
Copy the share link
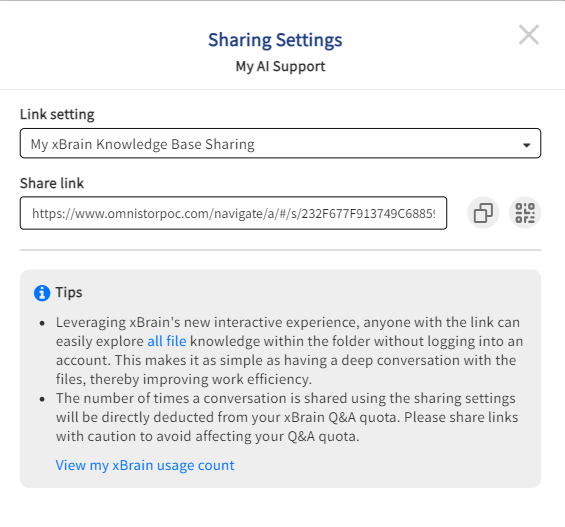click(x=483, y=213)
